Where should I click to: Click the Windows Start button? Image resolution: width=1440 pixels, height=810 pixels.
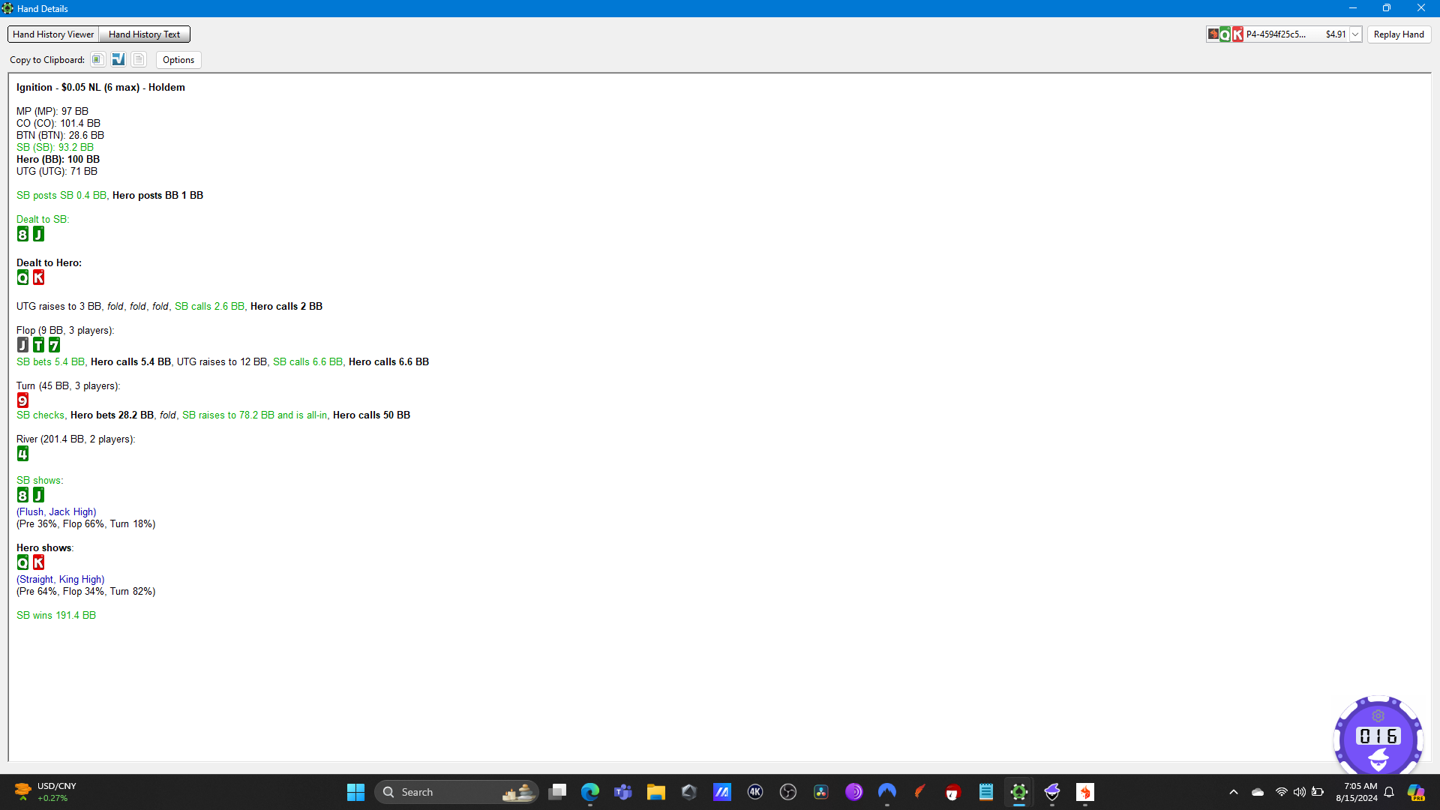(355, 792)
